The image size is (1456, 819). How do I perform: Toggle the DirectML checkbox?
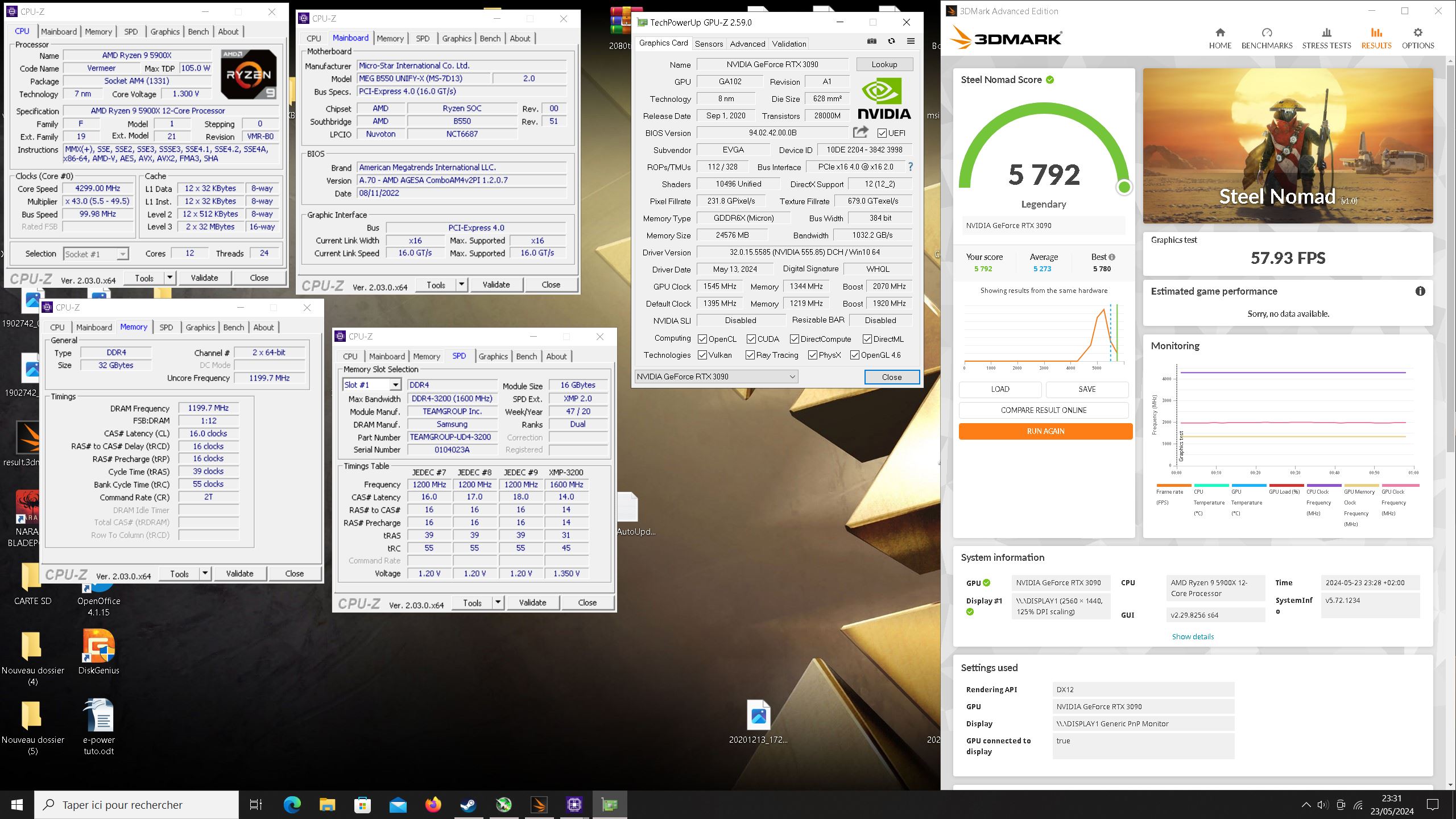(x=867, y=339)
